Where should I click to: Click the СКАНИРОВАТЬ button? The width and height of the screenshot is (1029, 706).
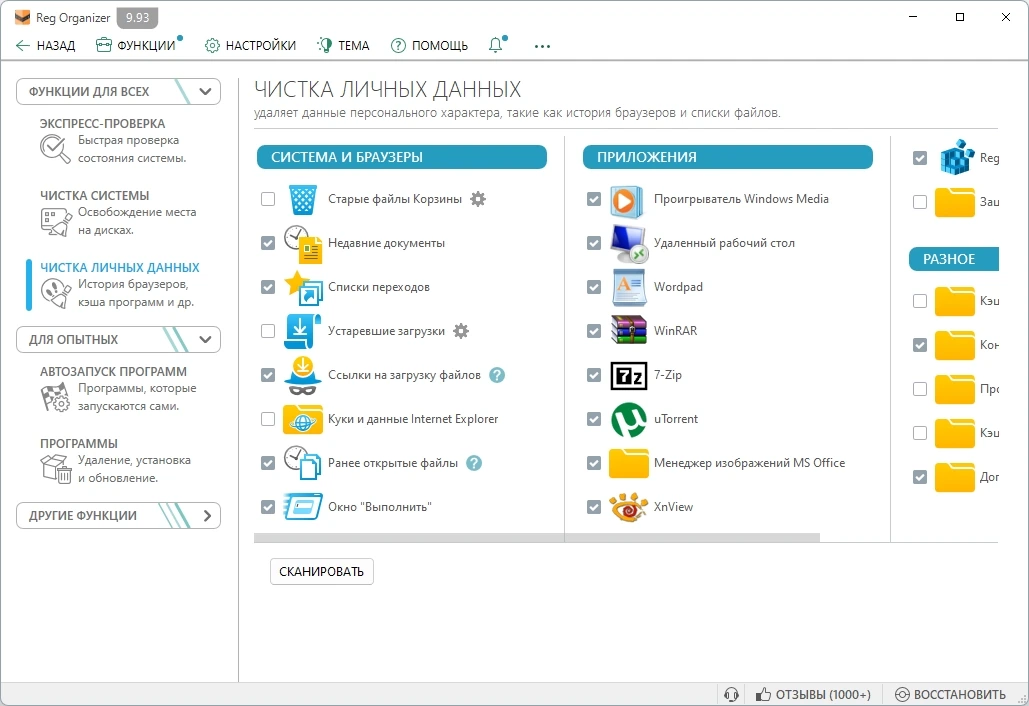click(322, 571)
